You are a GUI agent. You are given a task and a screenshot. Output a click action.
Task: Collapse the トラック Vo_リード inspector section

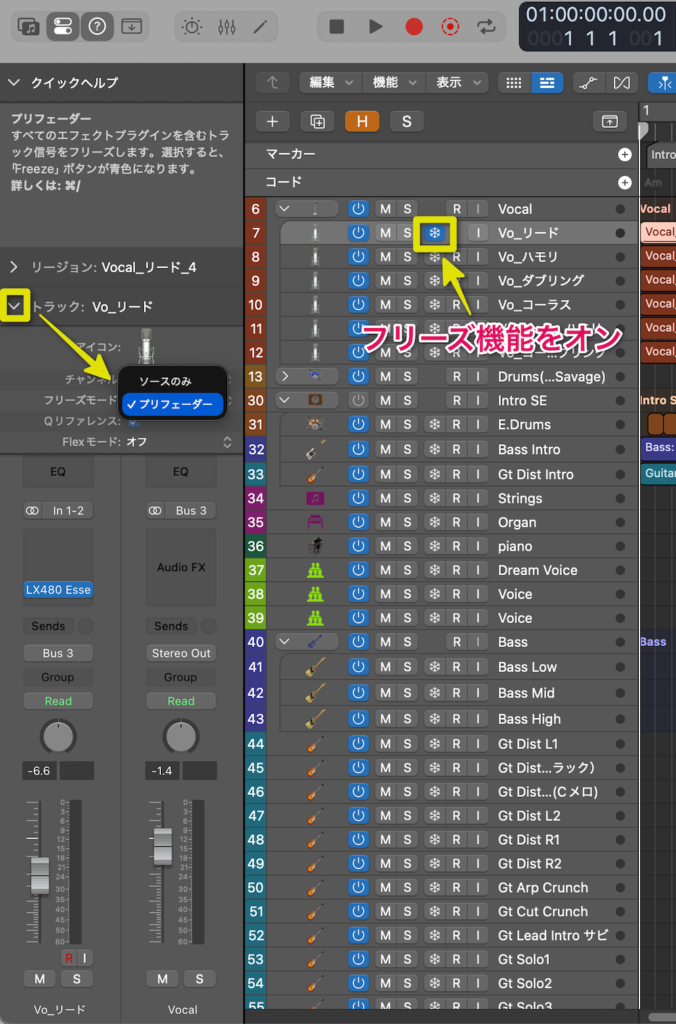click(14, 305)
